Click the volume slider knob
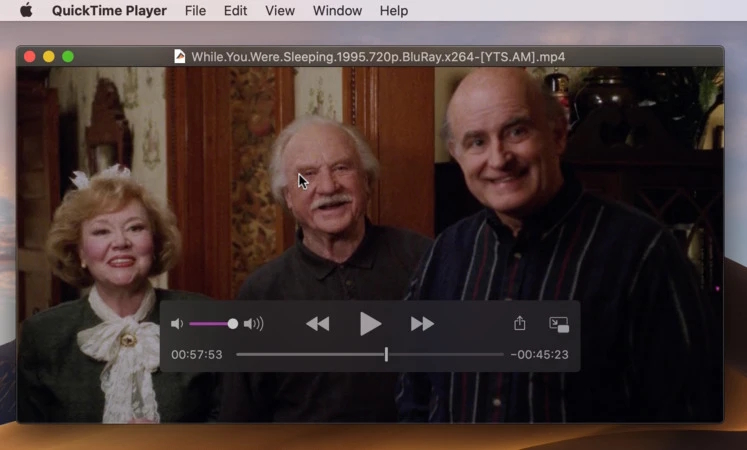This screenshot has height=450, width=747. tap(233, 324)
